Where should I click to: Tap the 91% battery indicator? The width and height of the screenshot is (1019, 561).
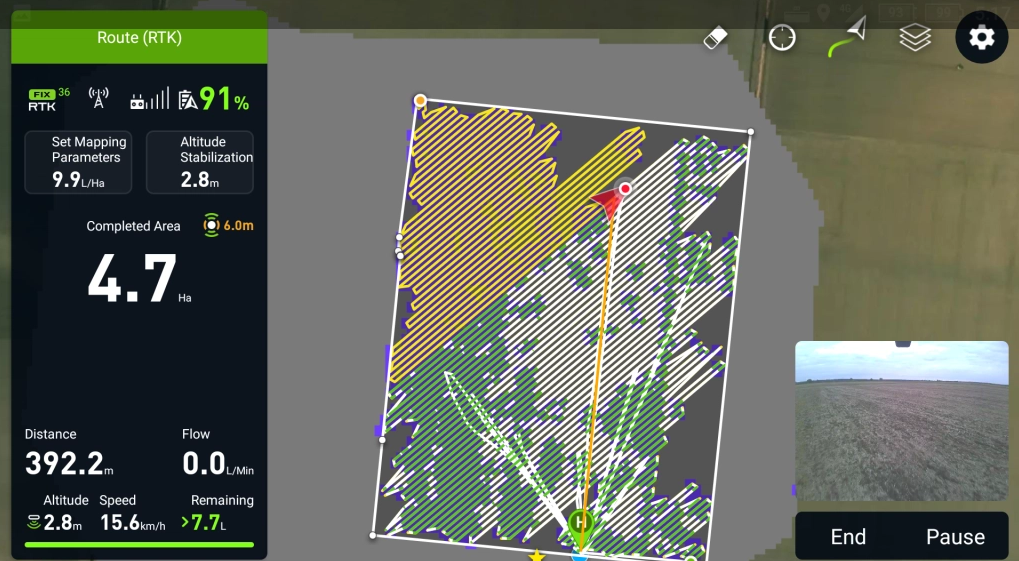(214, 99)
